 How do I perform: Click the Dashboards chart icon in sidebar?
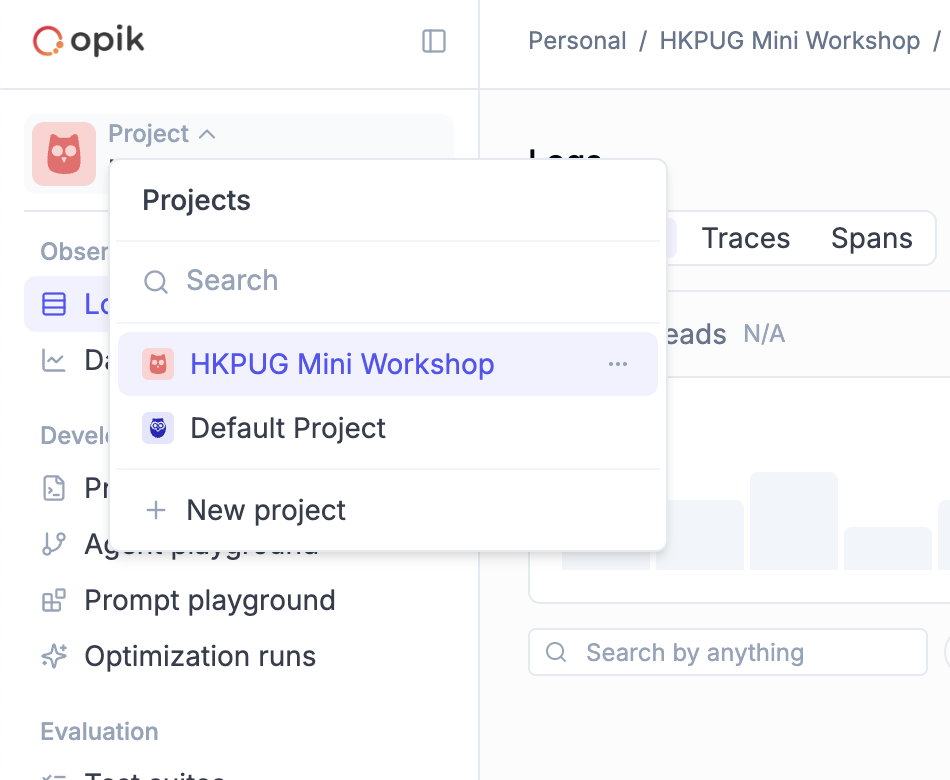coord(54,360)
